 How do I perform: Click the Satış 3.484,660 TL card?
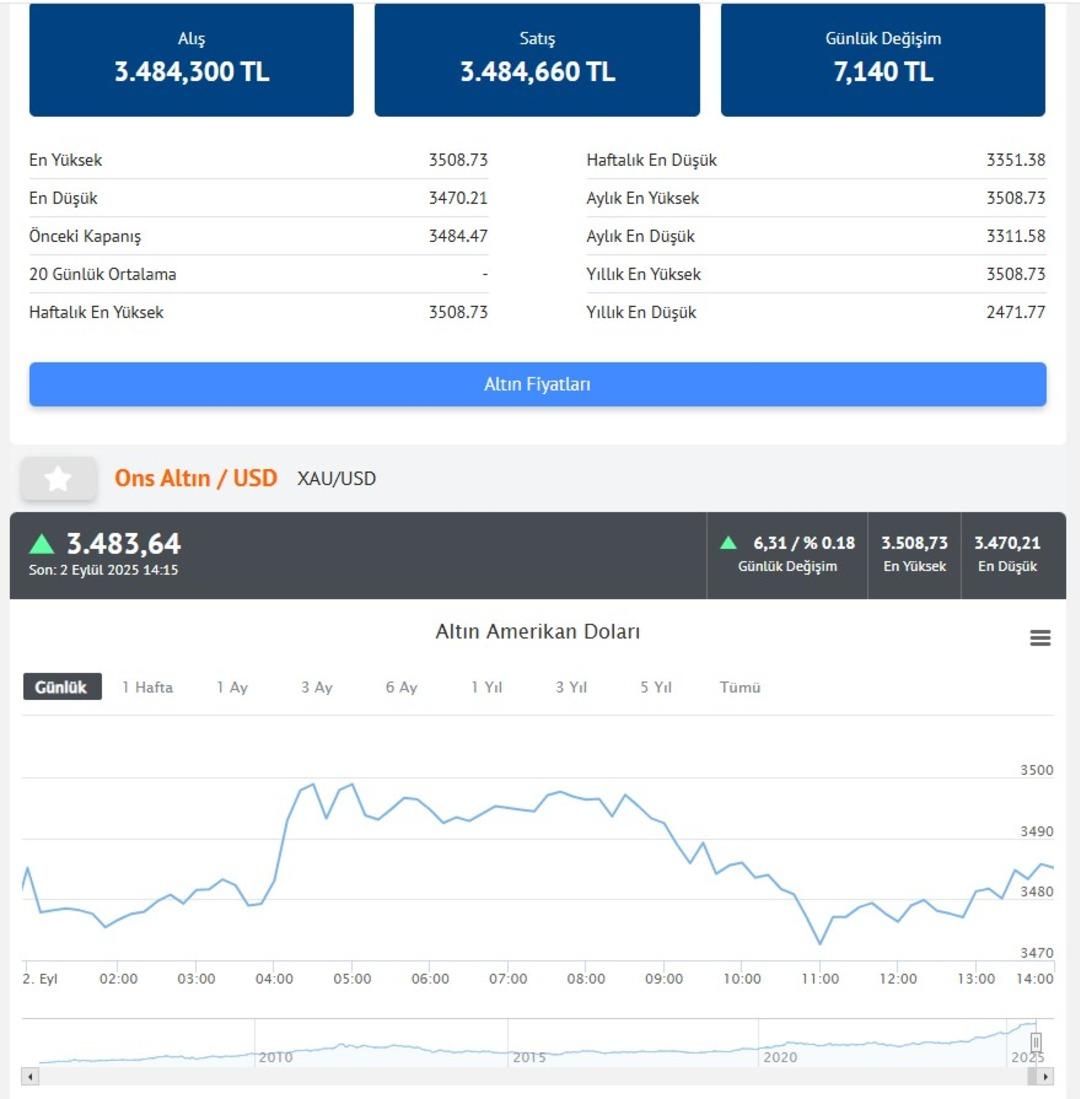[537, 60]
